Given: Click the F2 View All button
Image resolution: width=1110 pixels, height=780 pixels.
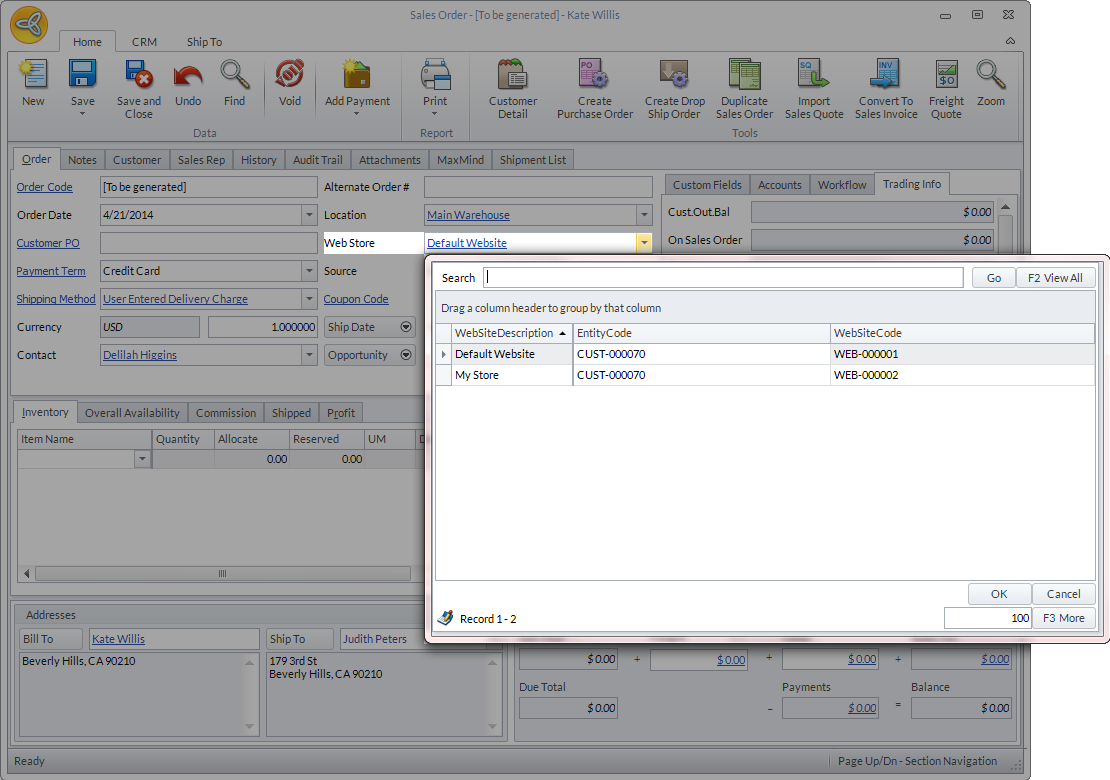Looking at the screenshot, I should click(x=1055, y=278).
